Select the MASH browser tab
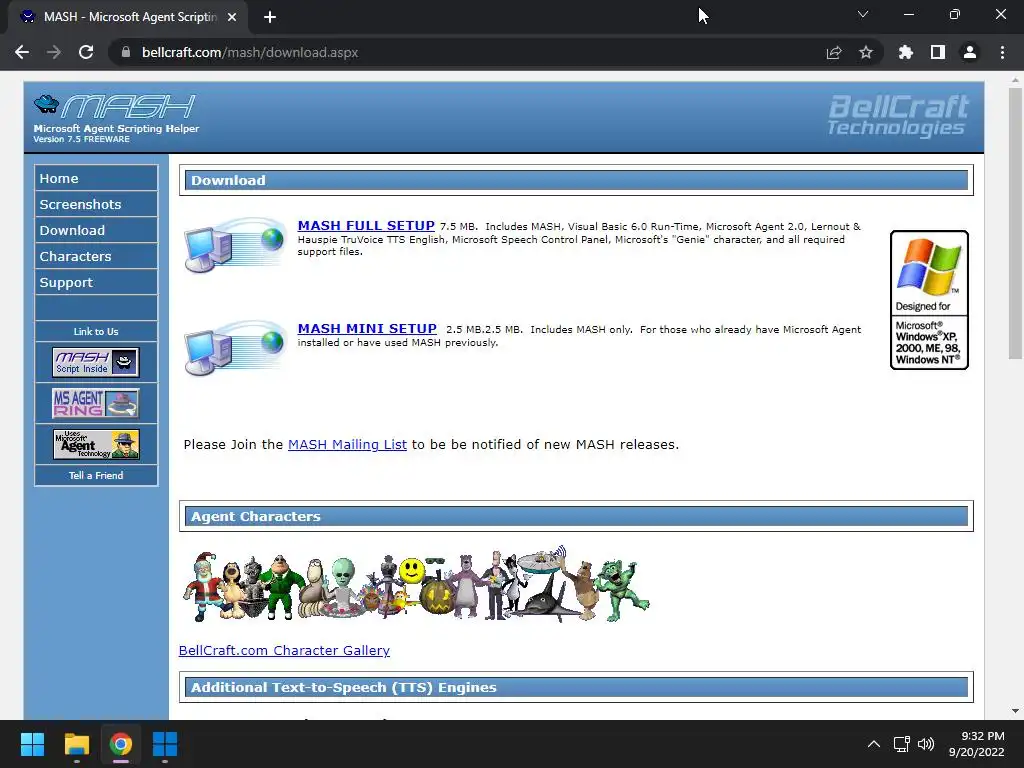The image size is (1024, 768). click(128, 17)
